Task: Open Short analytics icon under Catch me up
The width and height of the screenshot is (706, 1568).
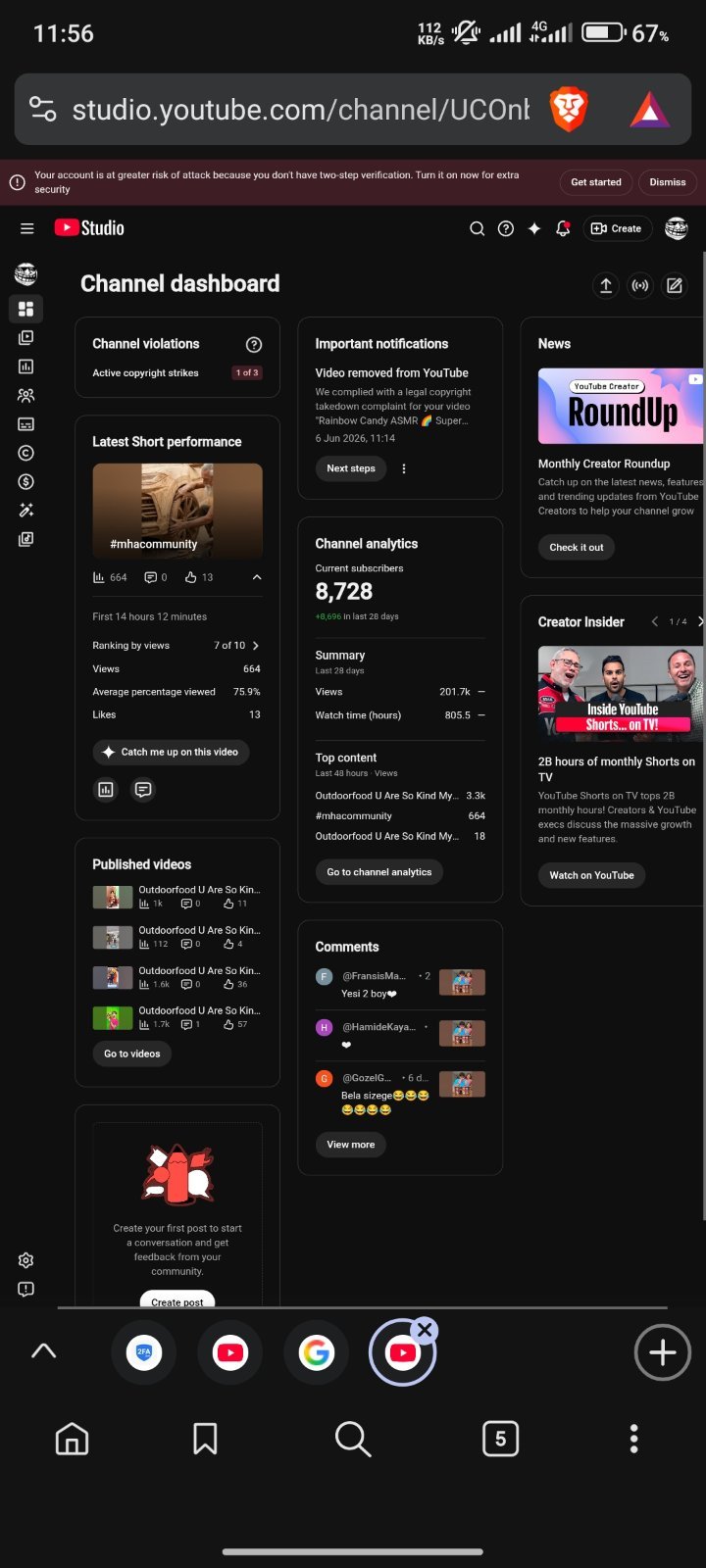Action: pos(106,789)
